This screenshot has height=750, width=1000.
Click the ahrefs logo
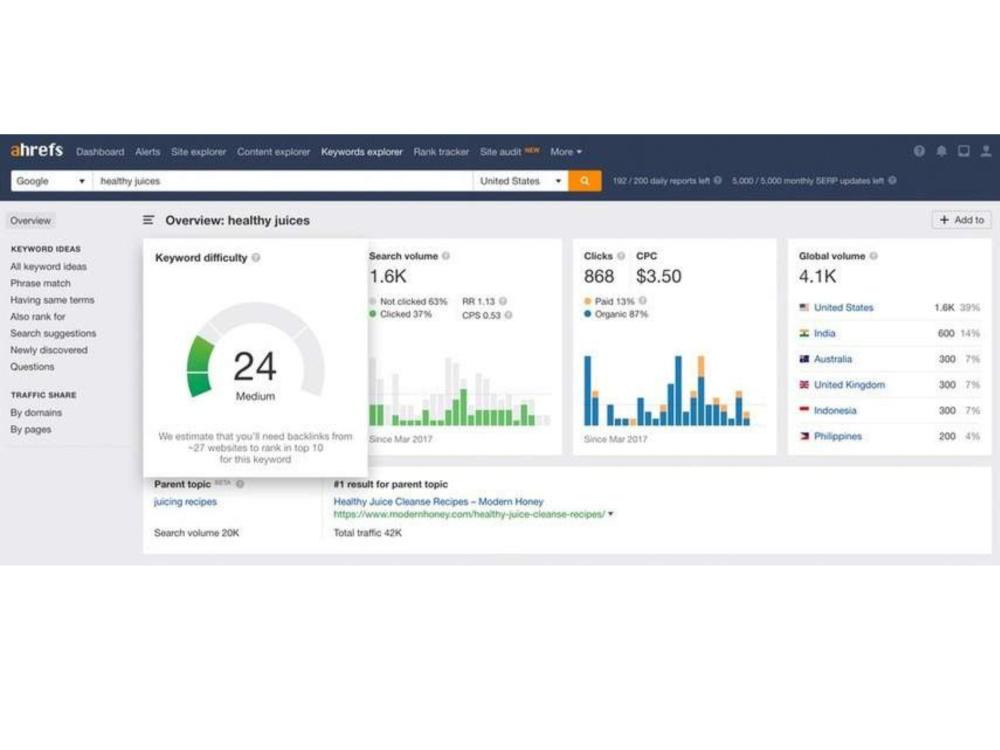pos(36,151)
